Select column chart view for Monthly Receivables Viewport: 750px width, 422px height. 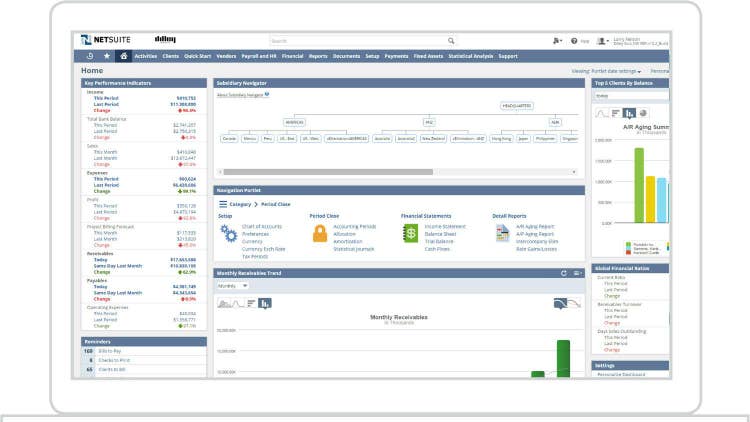click(265, 303)
